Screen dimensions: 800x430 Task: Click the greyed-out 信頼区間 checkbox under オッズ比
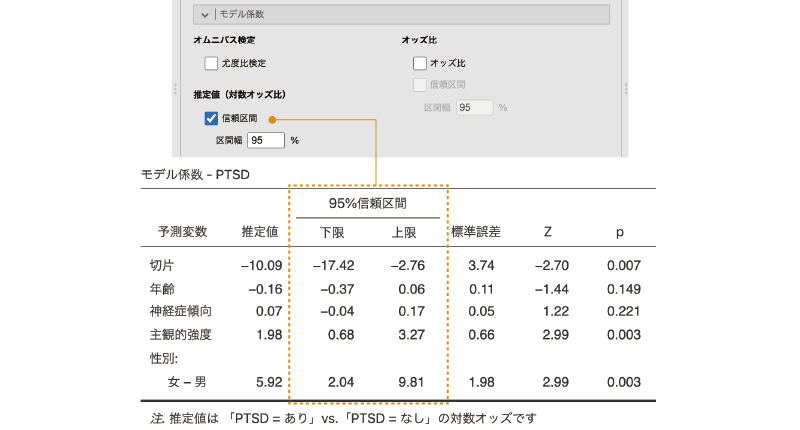pos(420,85)
